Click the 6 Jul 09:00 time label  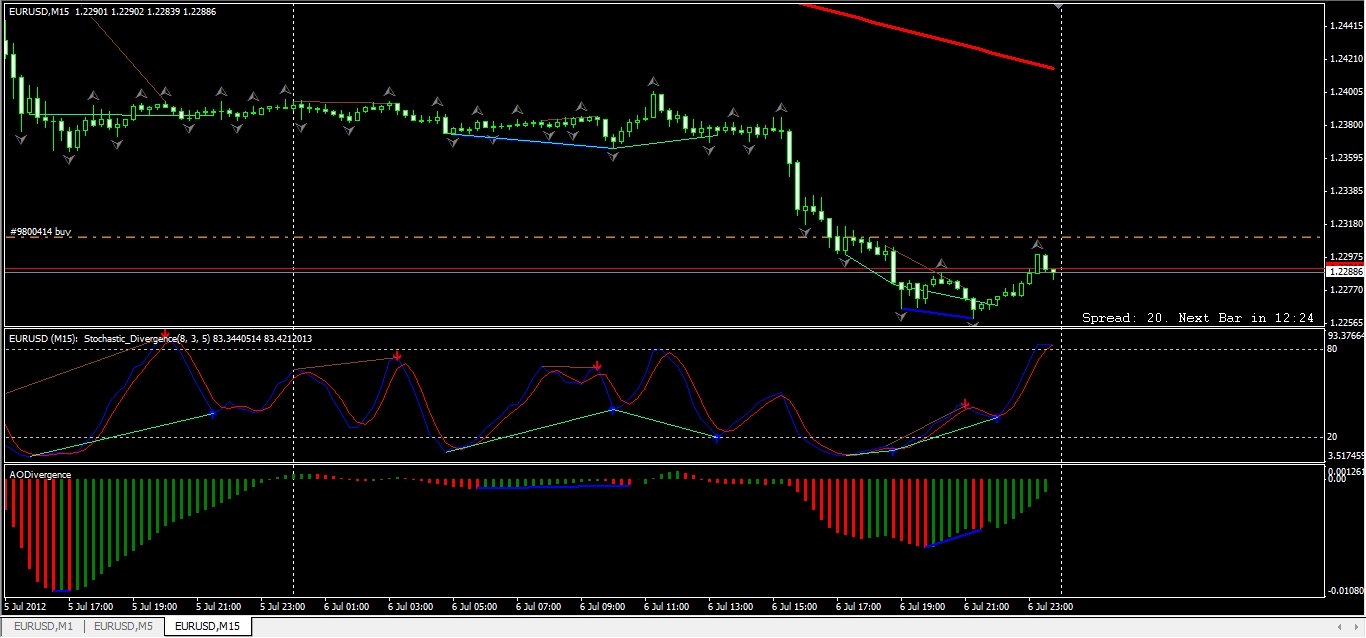coord(603,606)
